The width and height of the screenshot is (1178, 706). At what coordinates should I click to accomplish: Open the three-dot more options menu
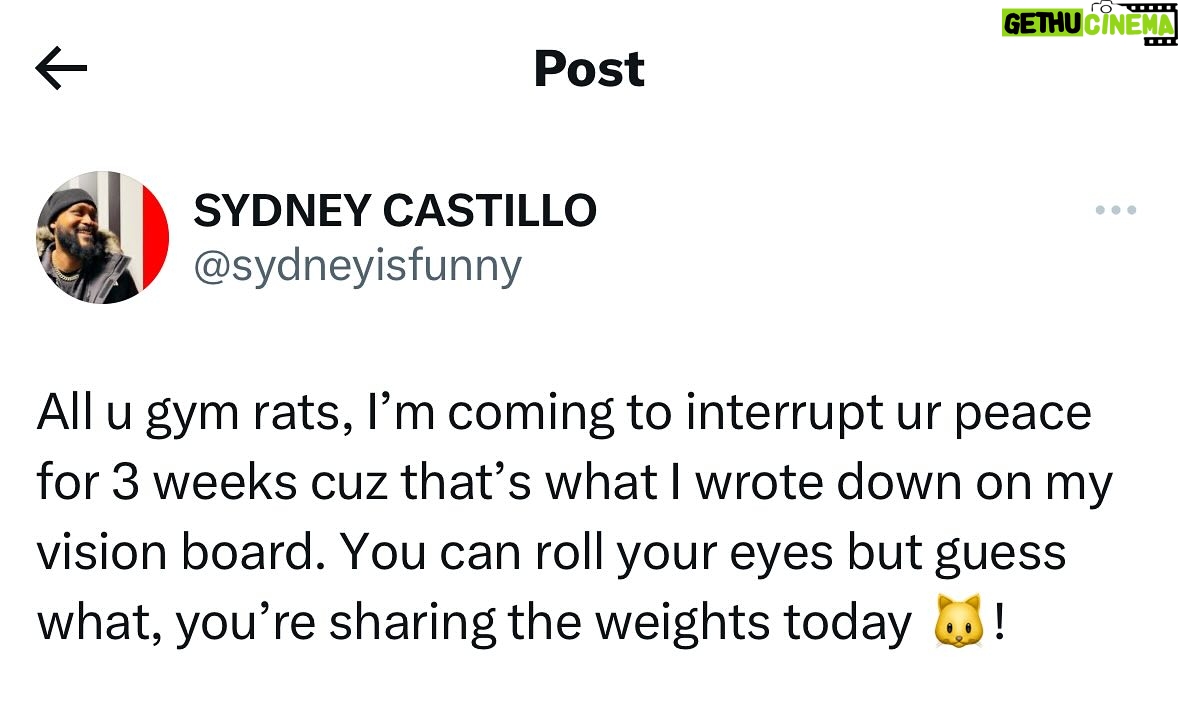pos(1116,210)
